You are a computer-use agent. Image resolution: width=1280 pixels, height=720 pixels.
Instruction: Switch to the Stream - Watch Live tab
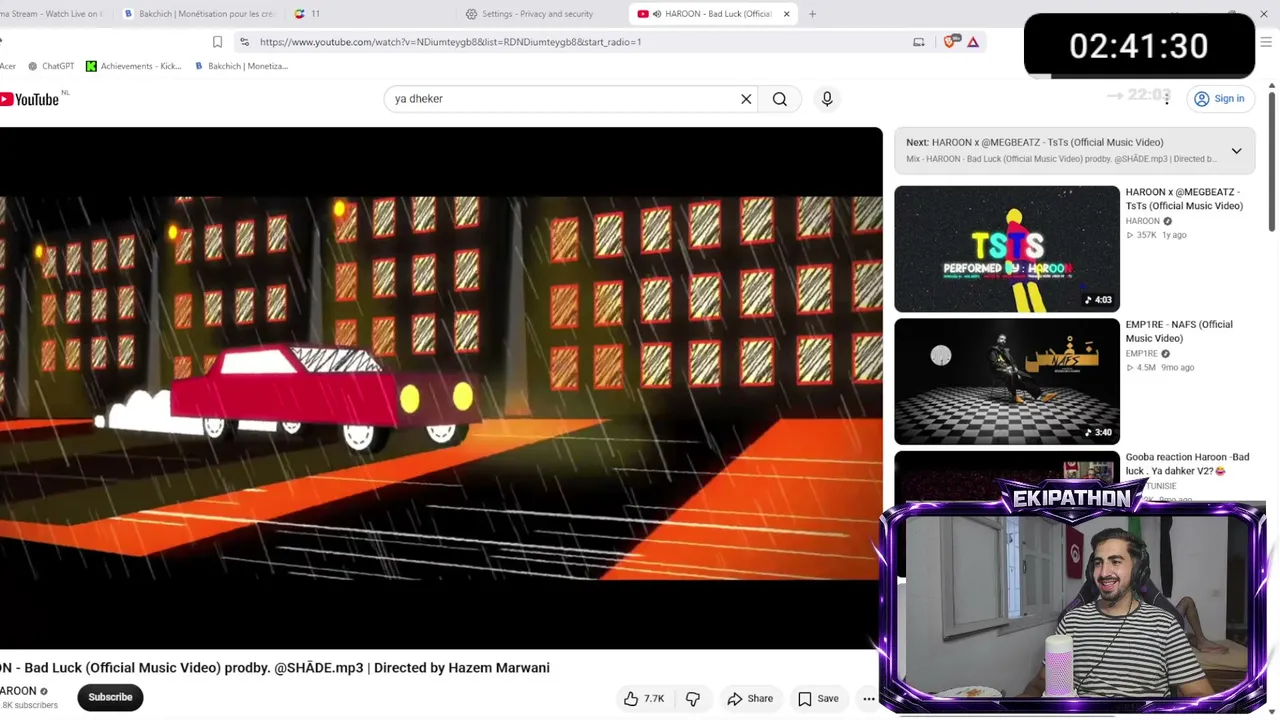(x=52, y=14)
